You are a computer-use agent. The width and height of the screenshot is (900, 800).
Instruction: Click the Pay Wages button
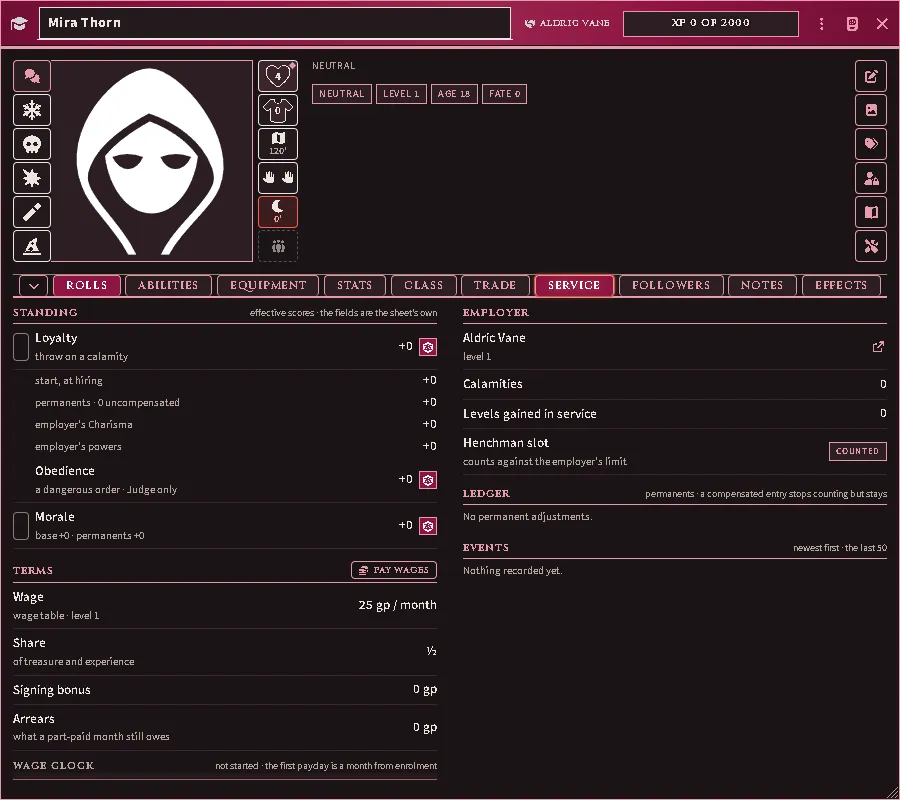(394, 570)
